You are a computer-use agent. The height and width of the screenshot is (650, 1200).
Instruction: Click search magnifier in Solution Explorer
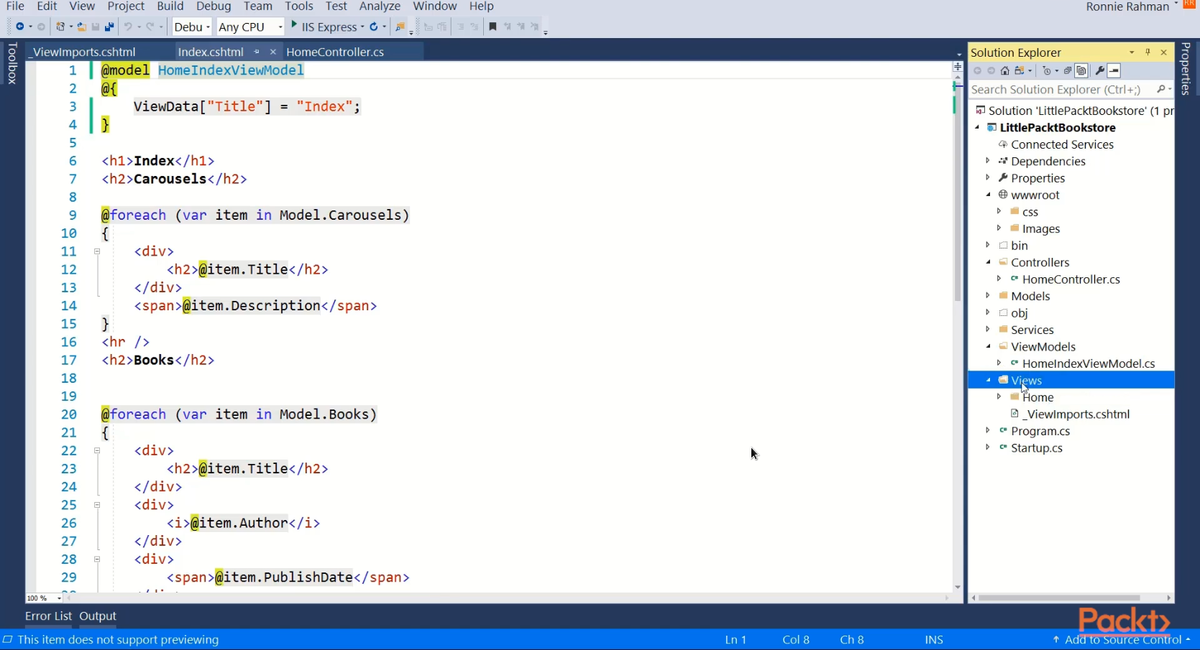(x=1160, y=89)
